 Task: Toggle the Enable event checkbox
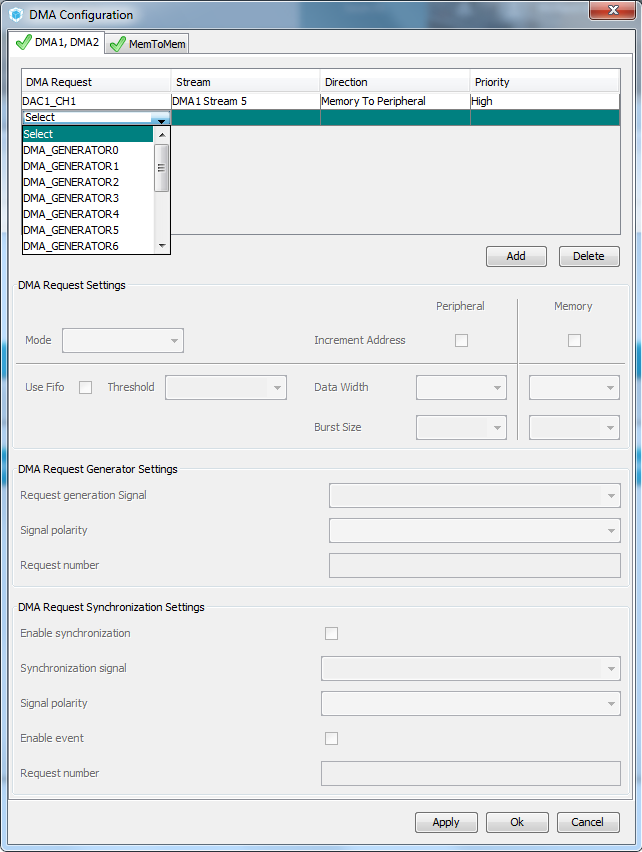(x=331, y=738)
